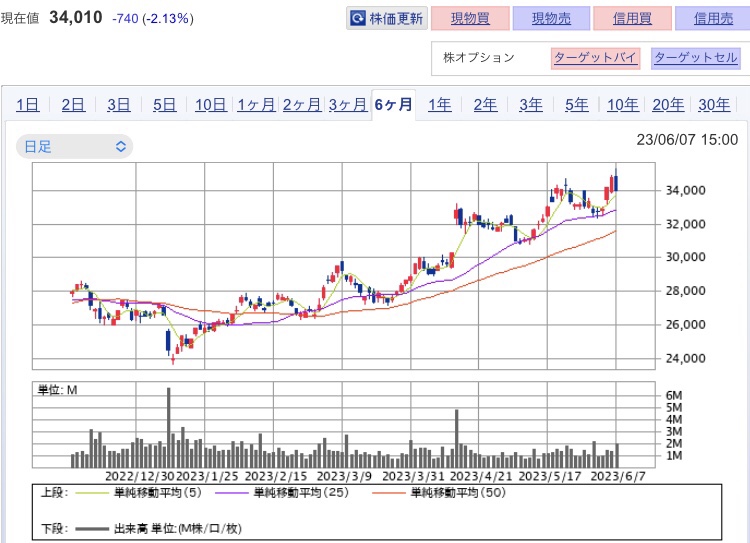Switch to the 1年 chart period
Viewport: 750px width, 543px height.
[440, 104]
